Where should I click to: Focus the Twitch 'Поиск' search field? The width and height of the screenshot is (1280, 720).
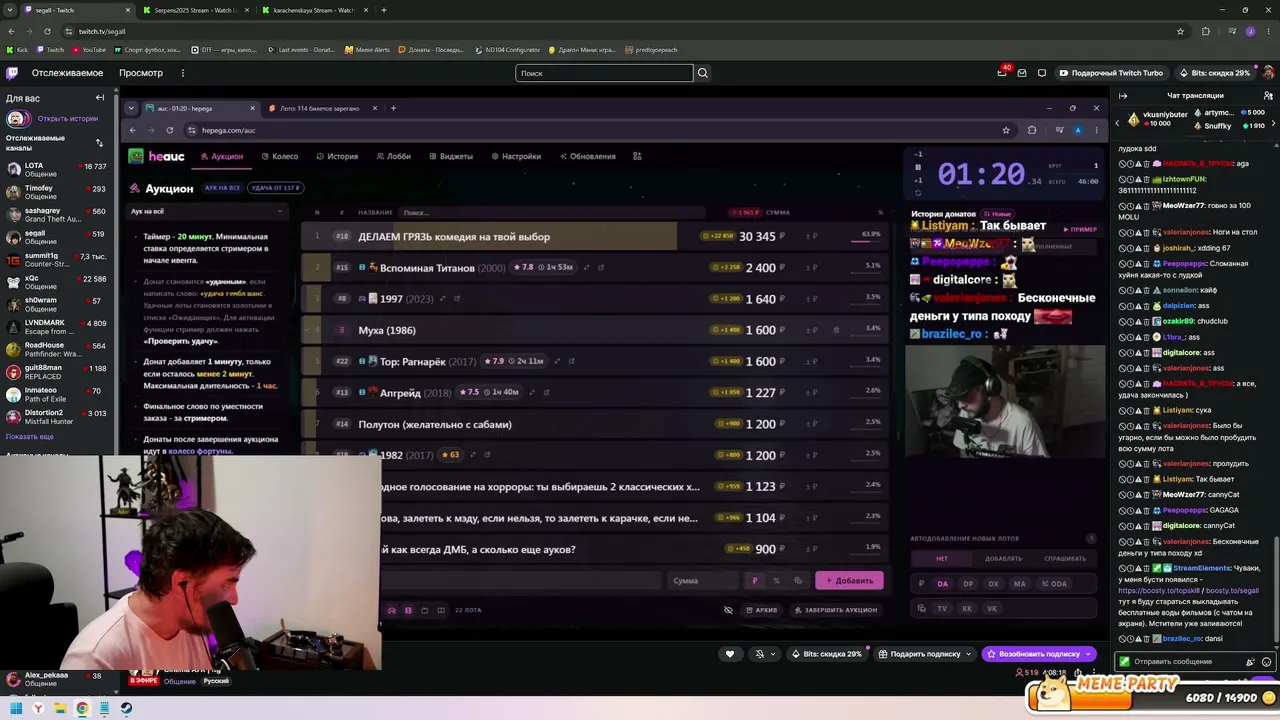pyautogui.click(x=604, y=73)
